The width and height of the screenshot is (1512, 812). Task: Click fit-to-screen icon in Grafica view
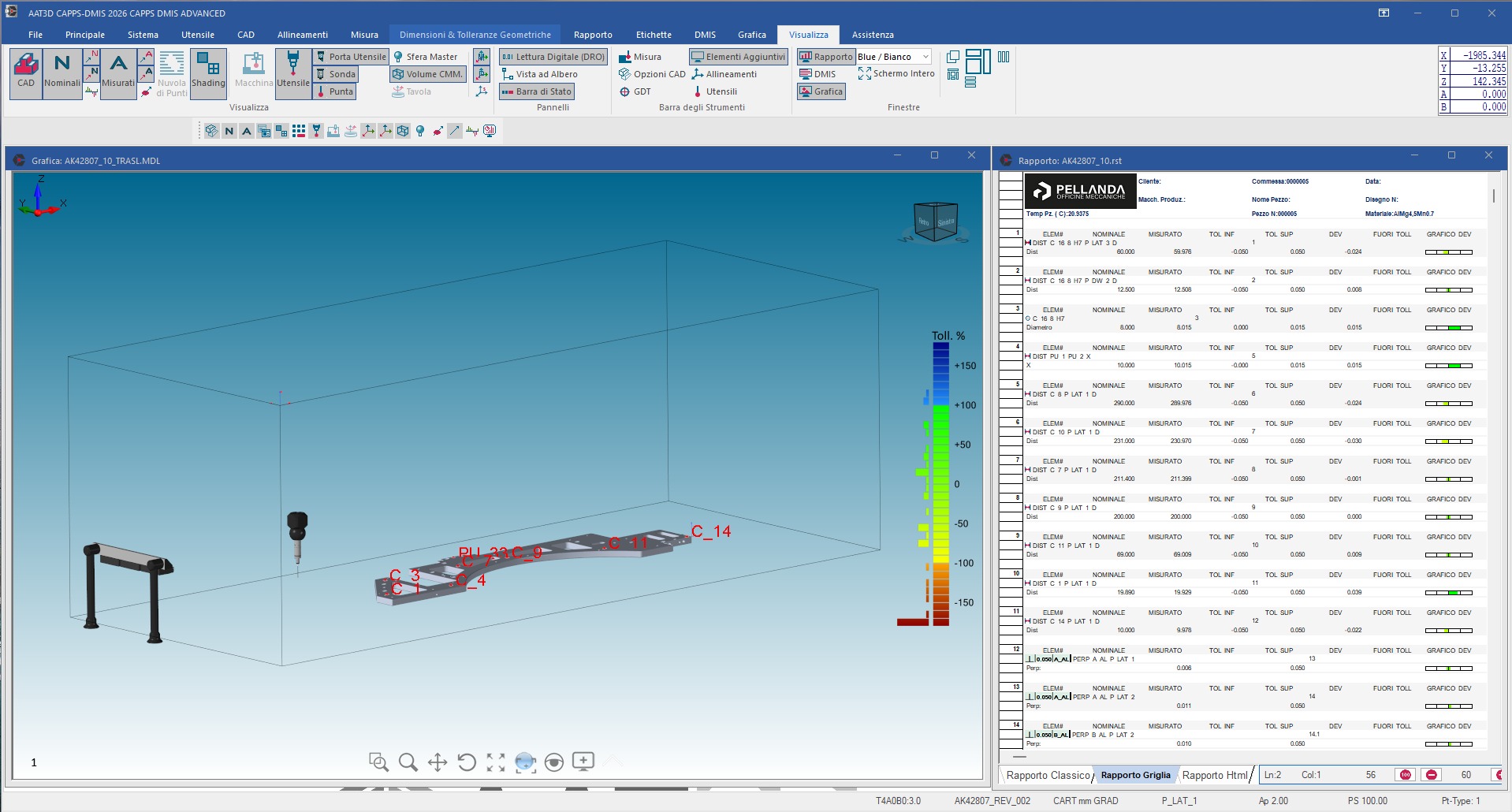(x=496, y=762)
